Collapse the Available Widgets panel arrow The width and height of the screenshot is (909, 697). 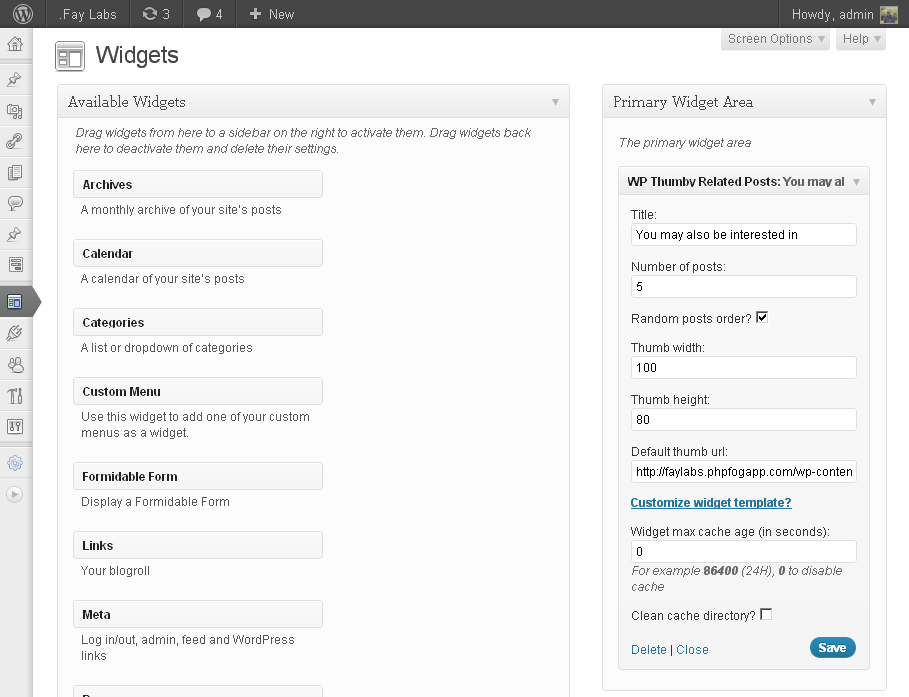555,102
